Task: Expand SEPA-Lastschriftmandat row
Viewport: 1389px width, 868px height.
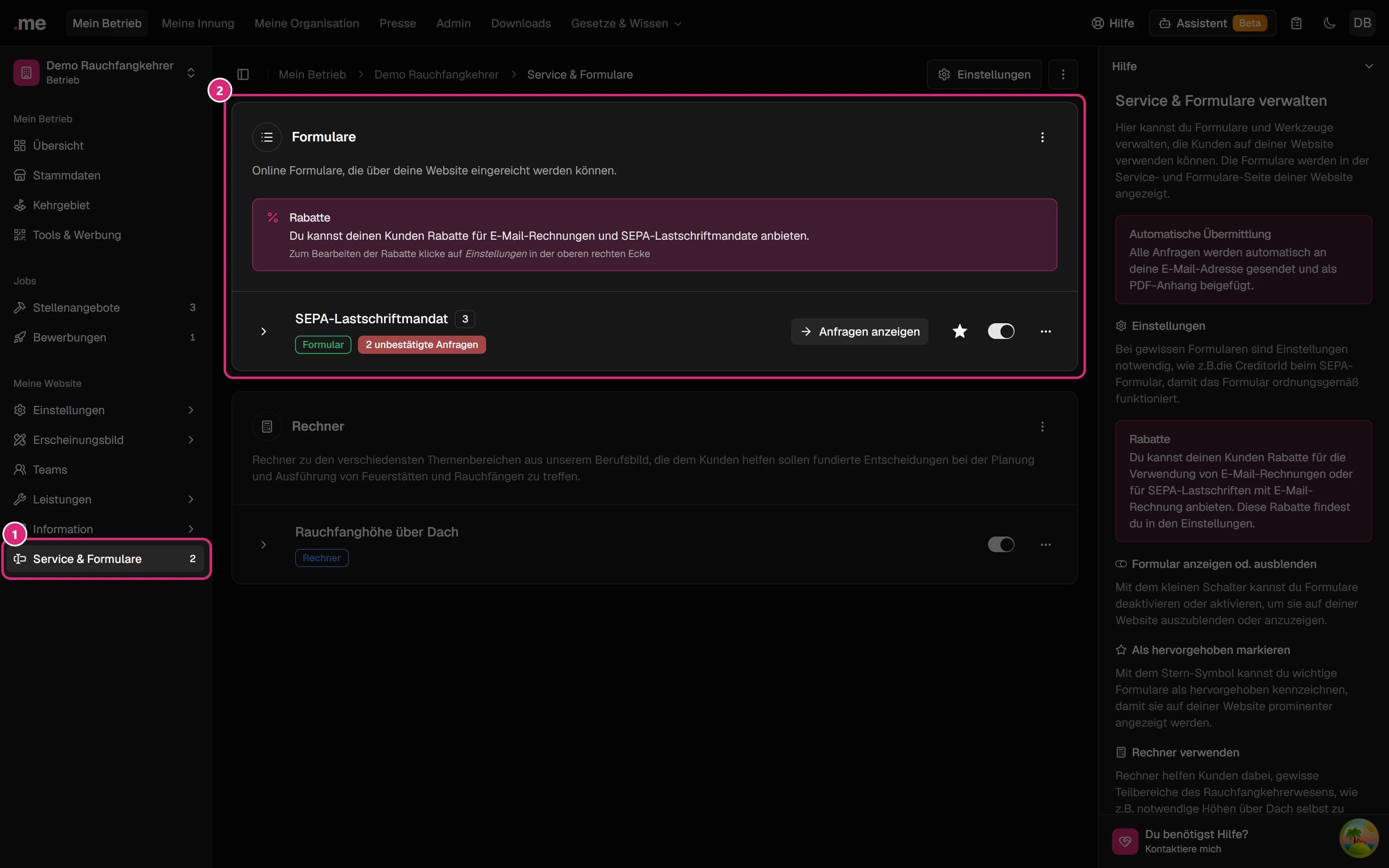Action: pyautogui.click(x=263, y=331)
